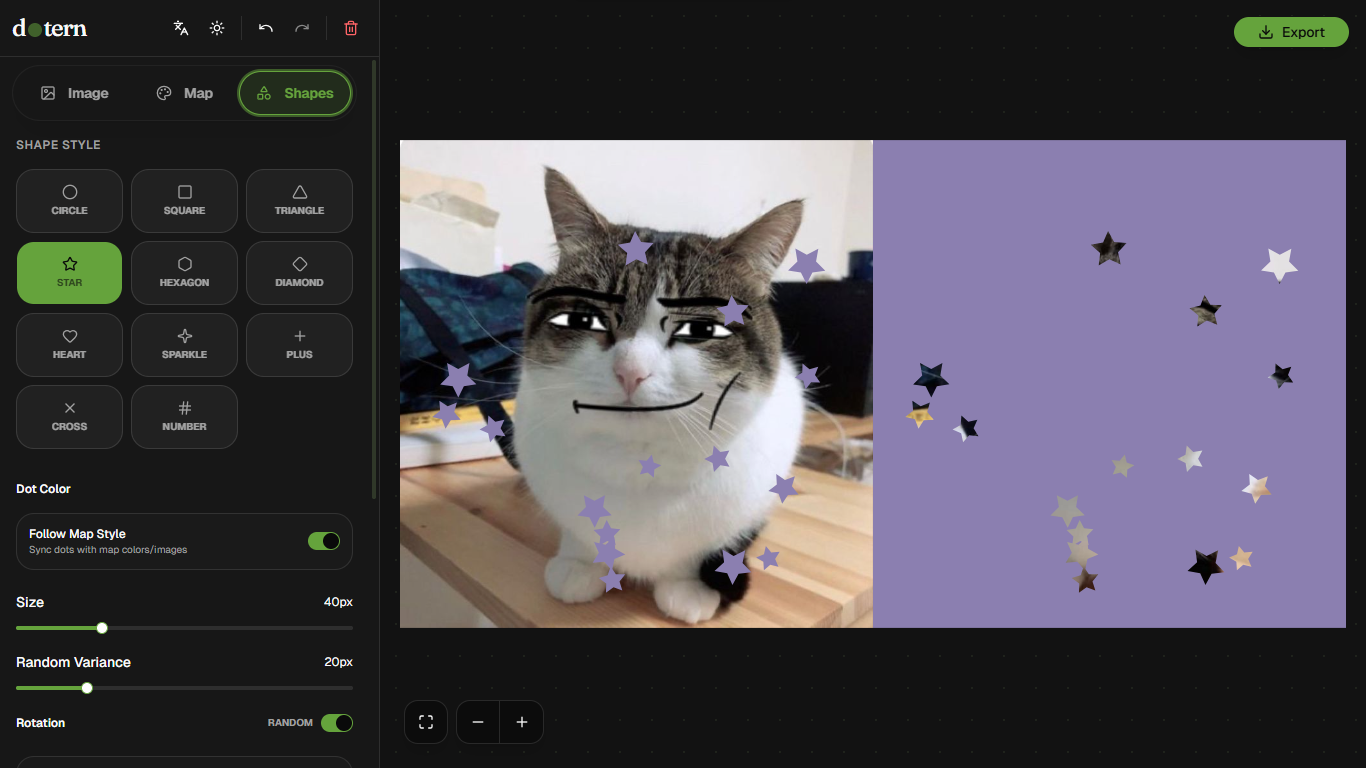This screenshot has width=1366, height=768.
Task: Undo the last action
Action: [x=266, y=28]
